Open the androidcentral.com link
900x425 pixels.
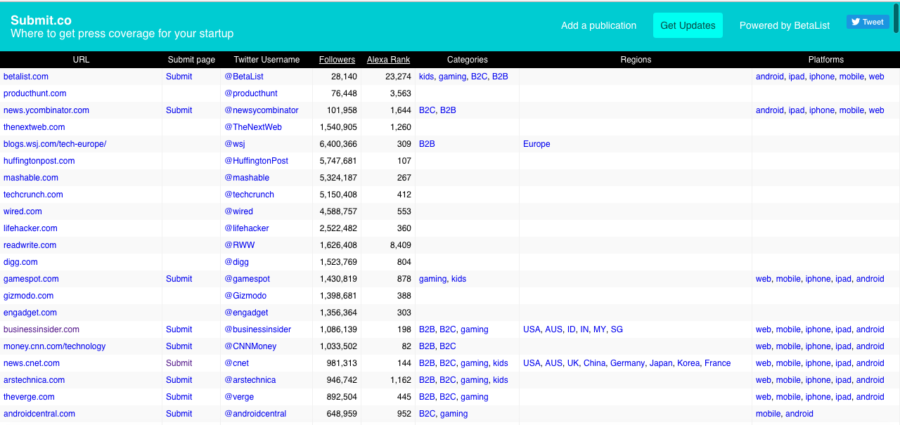40,414
